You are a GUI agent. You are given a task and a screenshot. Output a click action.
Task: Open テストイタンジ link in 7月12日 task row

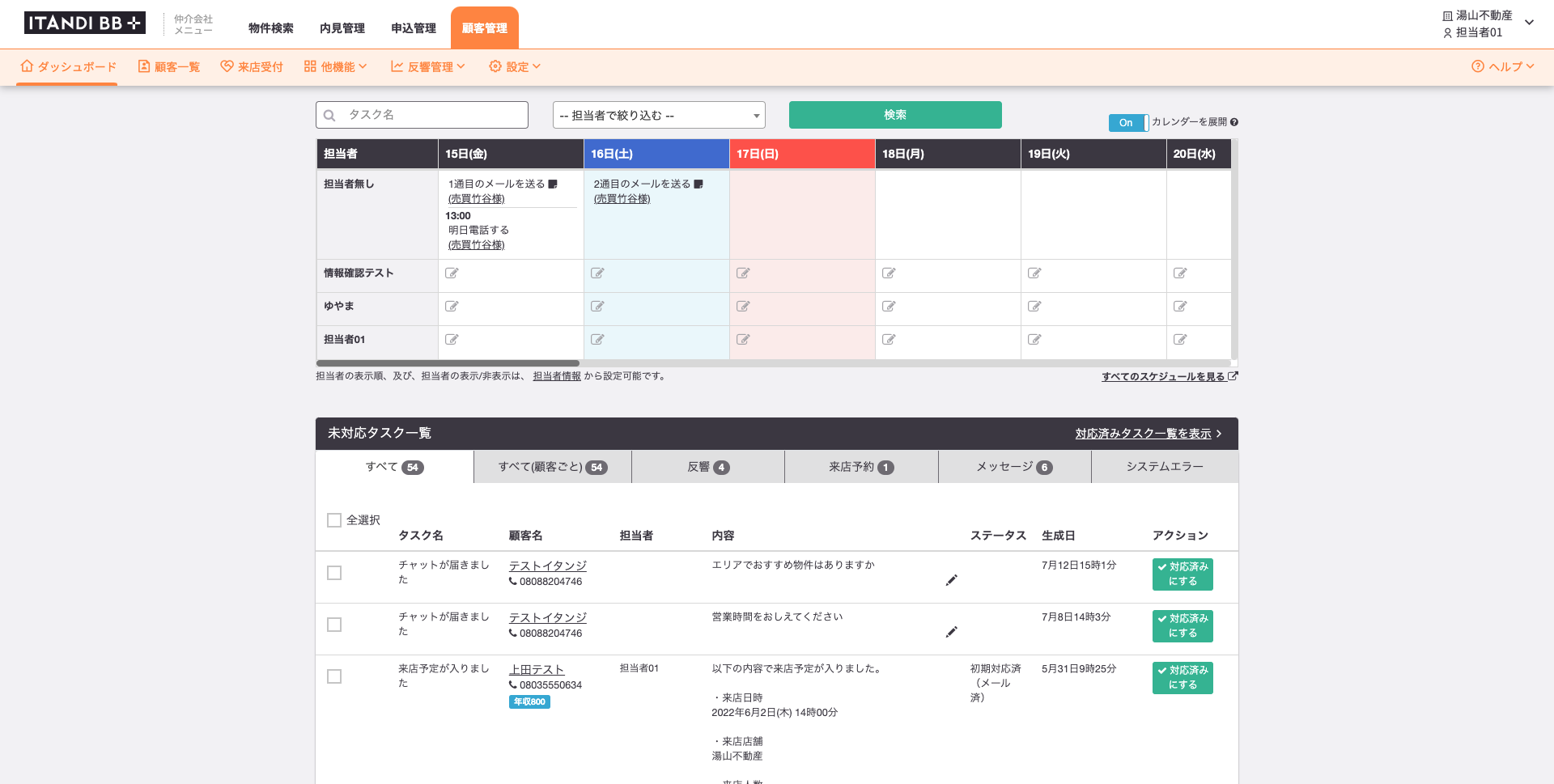[548, 566]
